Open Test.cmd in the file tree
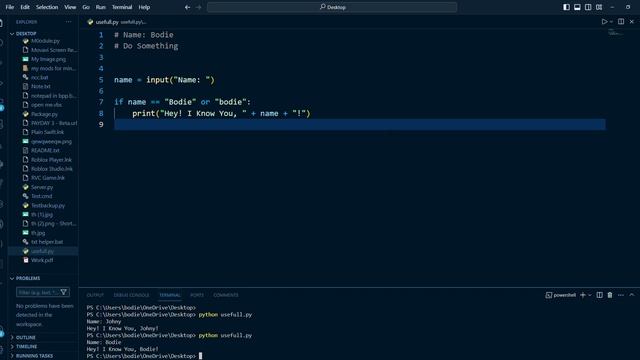The height and width of the screenshot is (360, 640). [x=41, y=196]
